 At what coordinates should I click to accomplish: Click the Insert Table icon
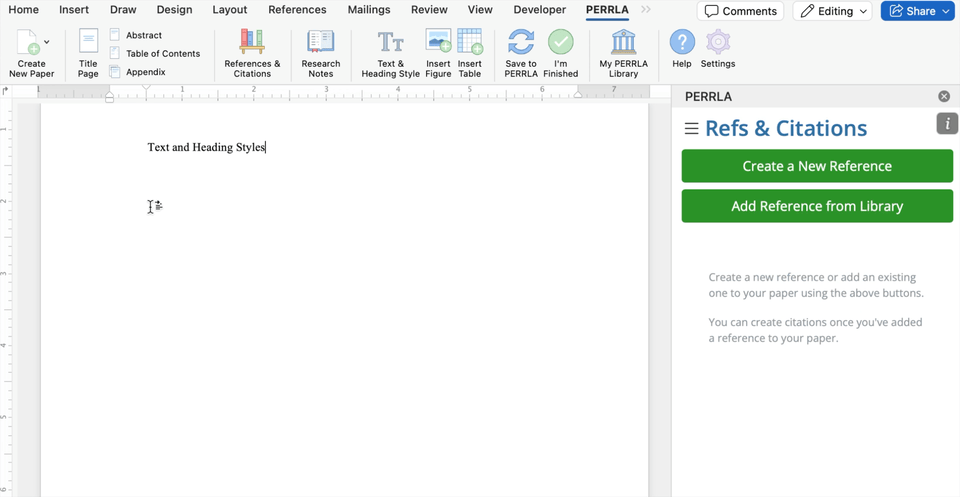[470, 41]
